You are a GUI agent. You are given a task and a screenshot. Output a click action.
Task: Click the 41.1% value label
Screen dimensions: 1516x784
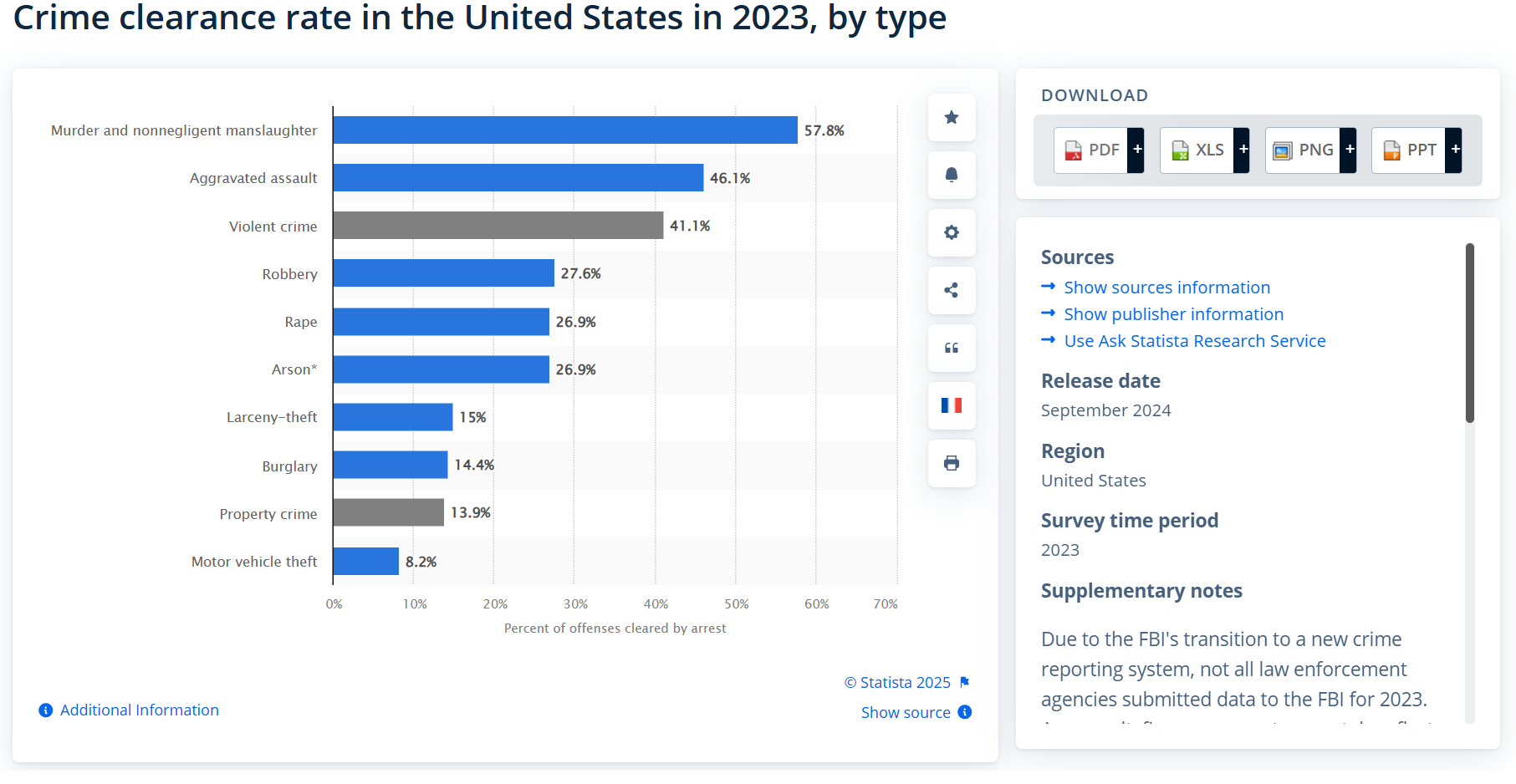[690, 226]
